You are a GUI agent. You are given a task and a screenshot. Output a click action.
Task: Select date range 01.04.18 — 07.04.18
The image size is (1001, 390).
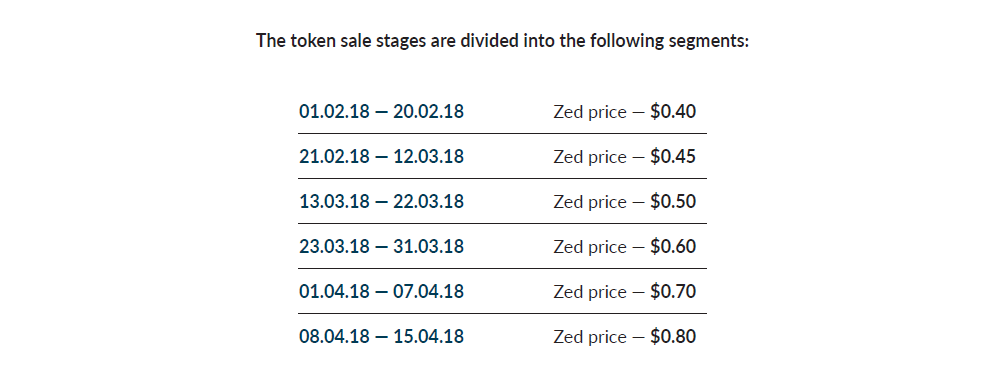pyautogui.click(x=381, y=292)
